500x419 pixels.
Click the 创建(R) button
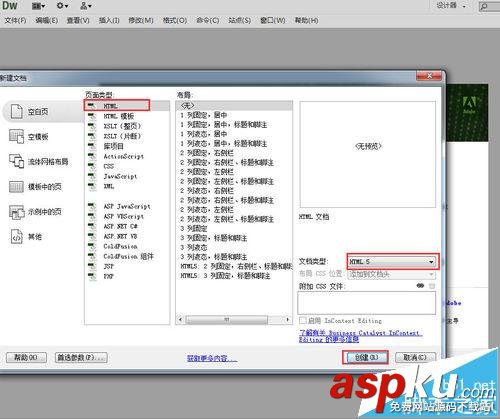click(x=366, y=358)
